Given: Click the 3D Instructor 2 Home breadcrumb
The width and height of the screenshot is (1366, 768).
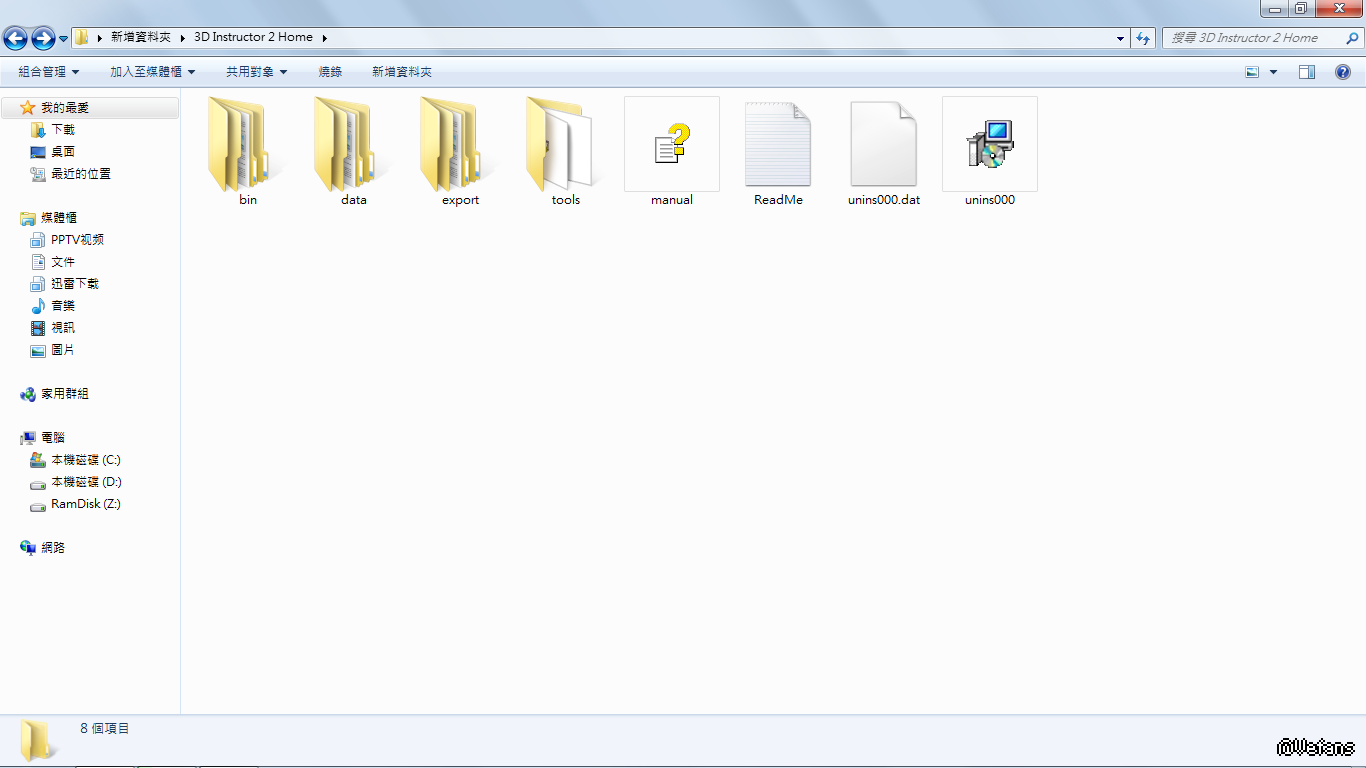Looking at the screenshot, I should pyautogui.click(x=254, y=38).
